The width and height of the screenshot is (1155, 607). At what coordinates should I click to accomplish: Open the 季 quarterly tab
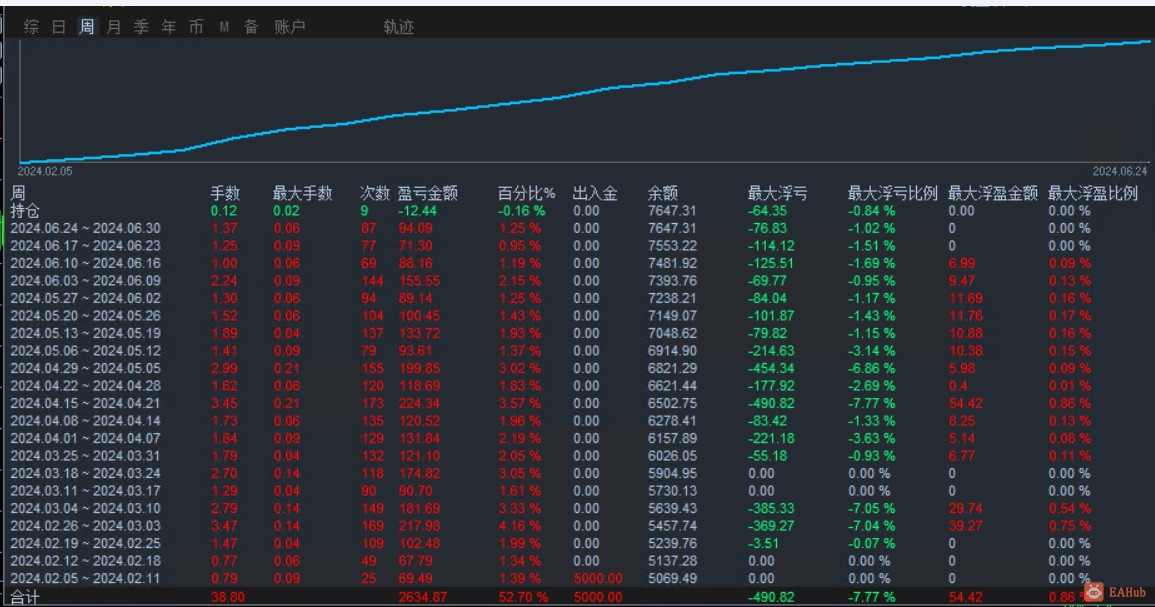click(141, 27)
